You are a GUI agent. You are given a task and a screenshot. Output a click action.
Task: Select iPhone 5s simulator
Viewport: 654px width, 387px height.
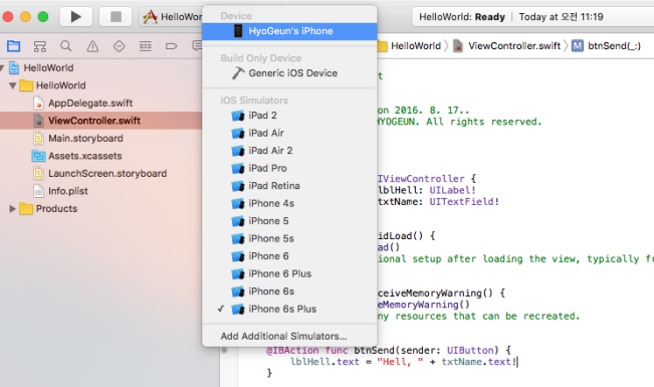click(x=290, y=239)
